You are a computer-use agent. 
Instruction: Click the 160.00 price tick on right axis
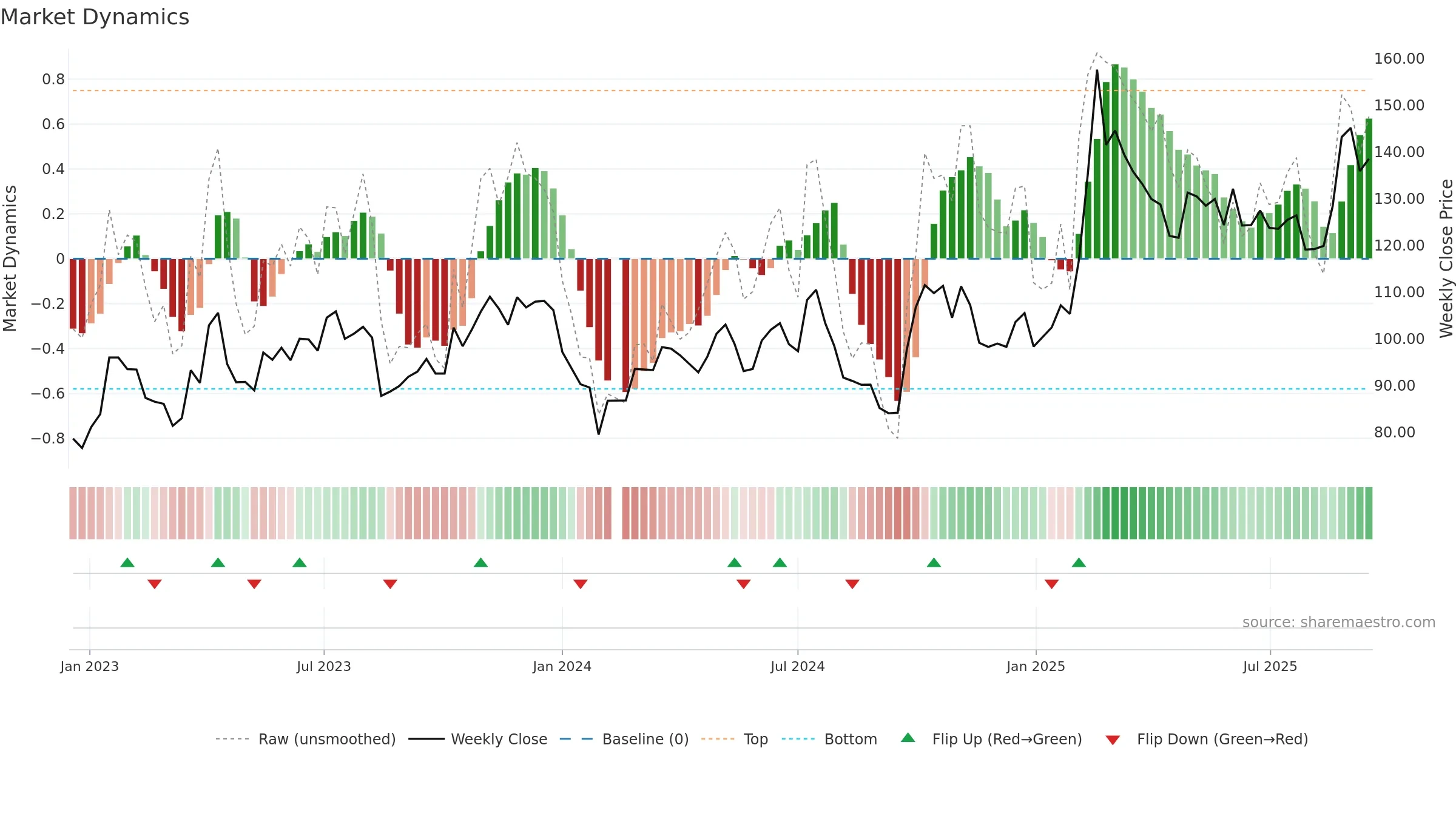pyautogui.click(x=1400, y=59)
